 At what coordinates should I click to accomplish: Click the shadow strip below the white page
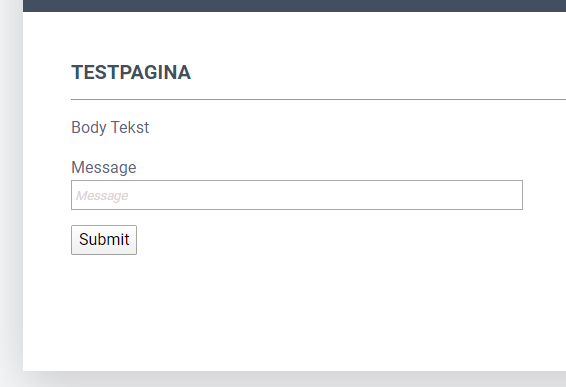[x=294, y=379]
